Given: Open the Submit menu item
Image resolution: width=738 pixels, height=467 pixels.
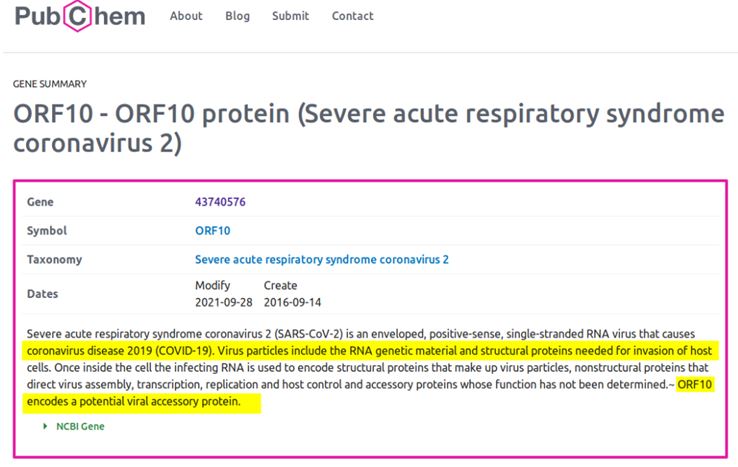Looking at the screenshot, I should tap(290, 16).
